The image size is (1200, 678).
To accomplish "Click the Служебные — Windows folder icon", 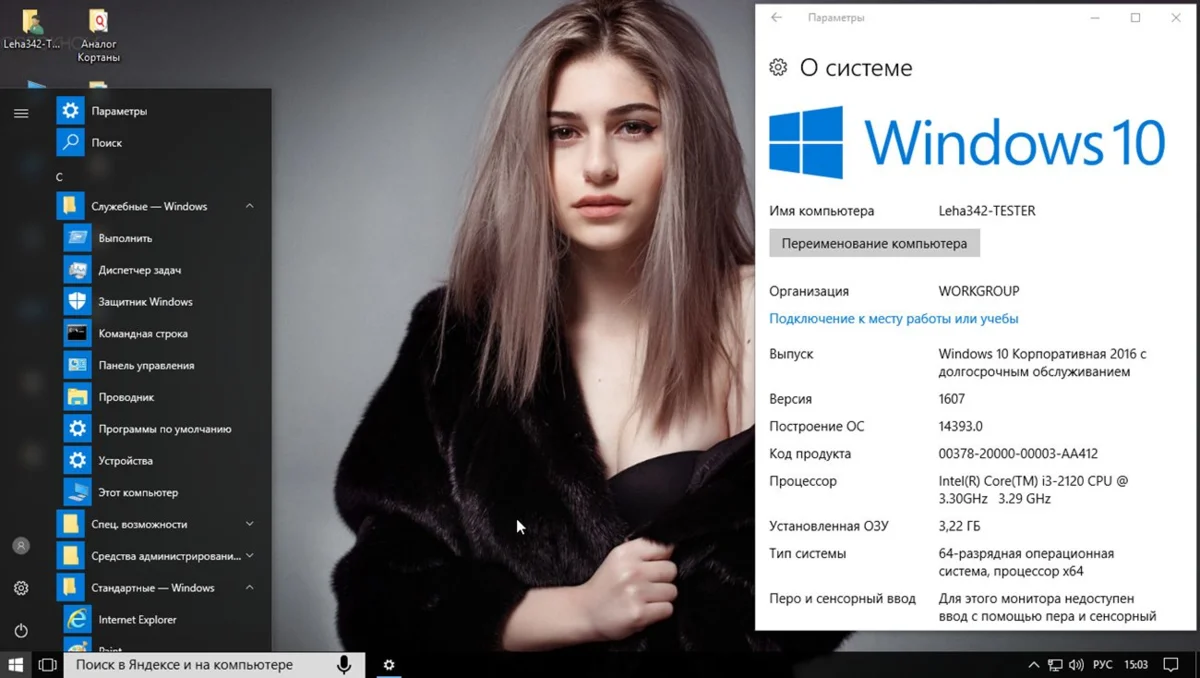I will (71, 206).
